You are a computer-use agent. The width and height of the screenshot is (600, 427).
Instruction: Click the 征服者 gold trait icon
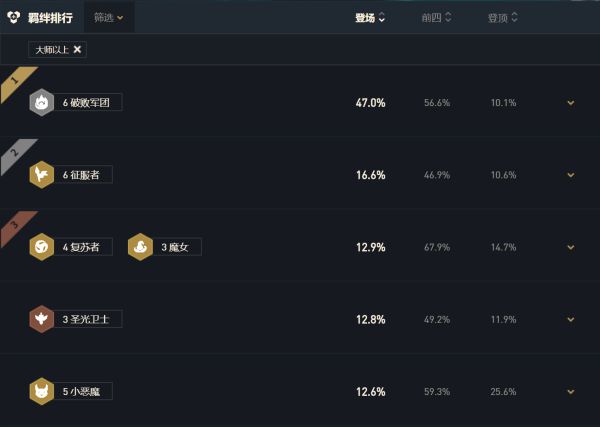coord(42,174)
